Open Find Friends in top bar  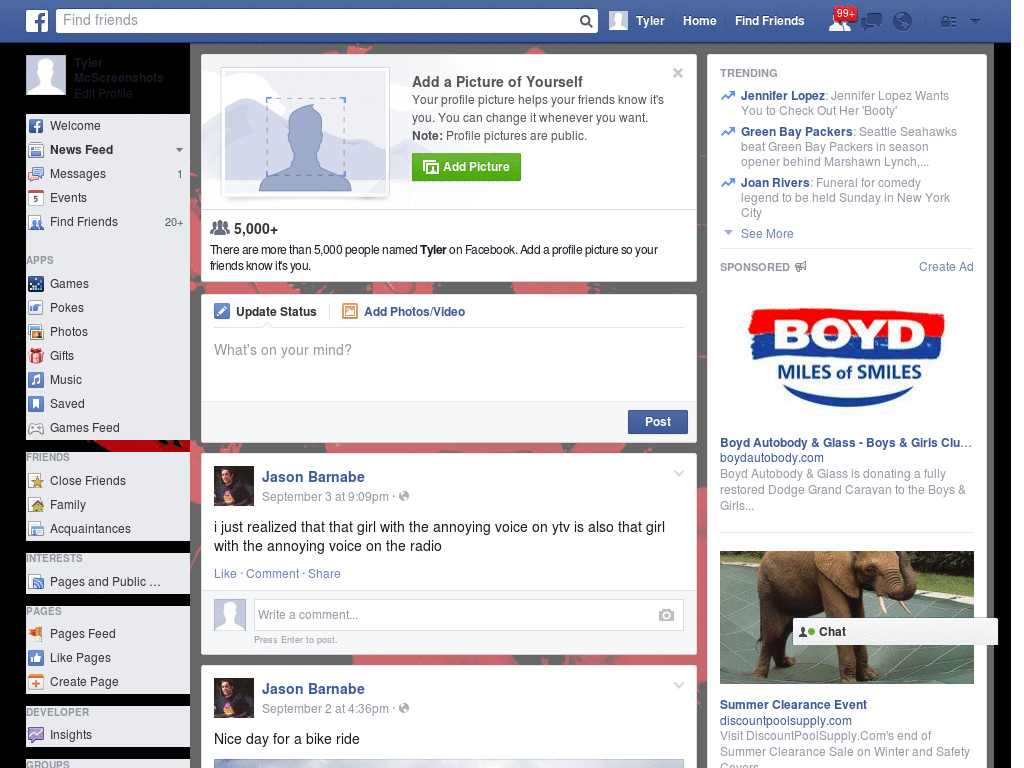pyautogui.click(x=769, y=21)
